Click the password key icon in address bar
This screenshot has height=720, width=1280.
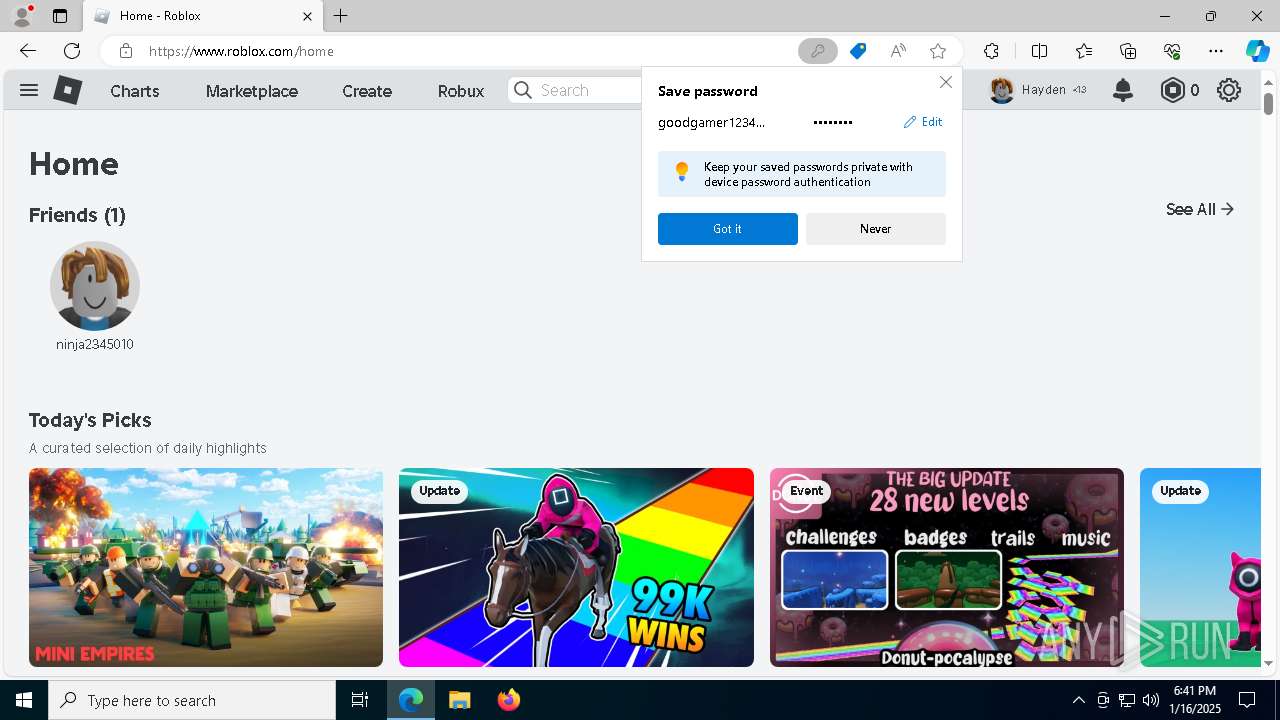point(817,51)
